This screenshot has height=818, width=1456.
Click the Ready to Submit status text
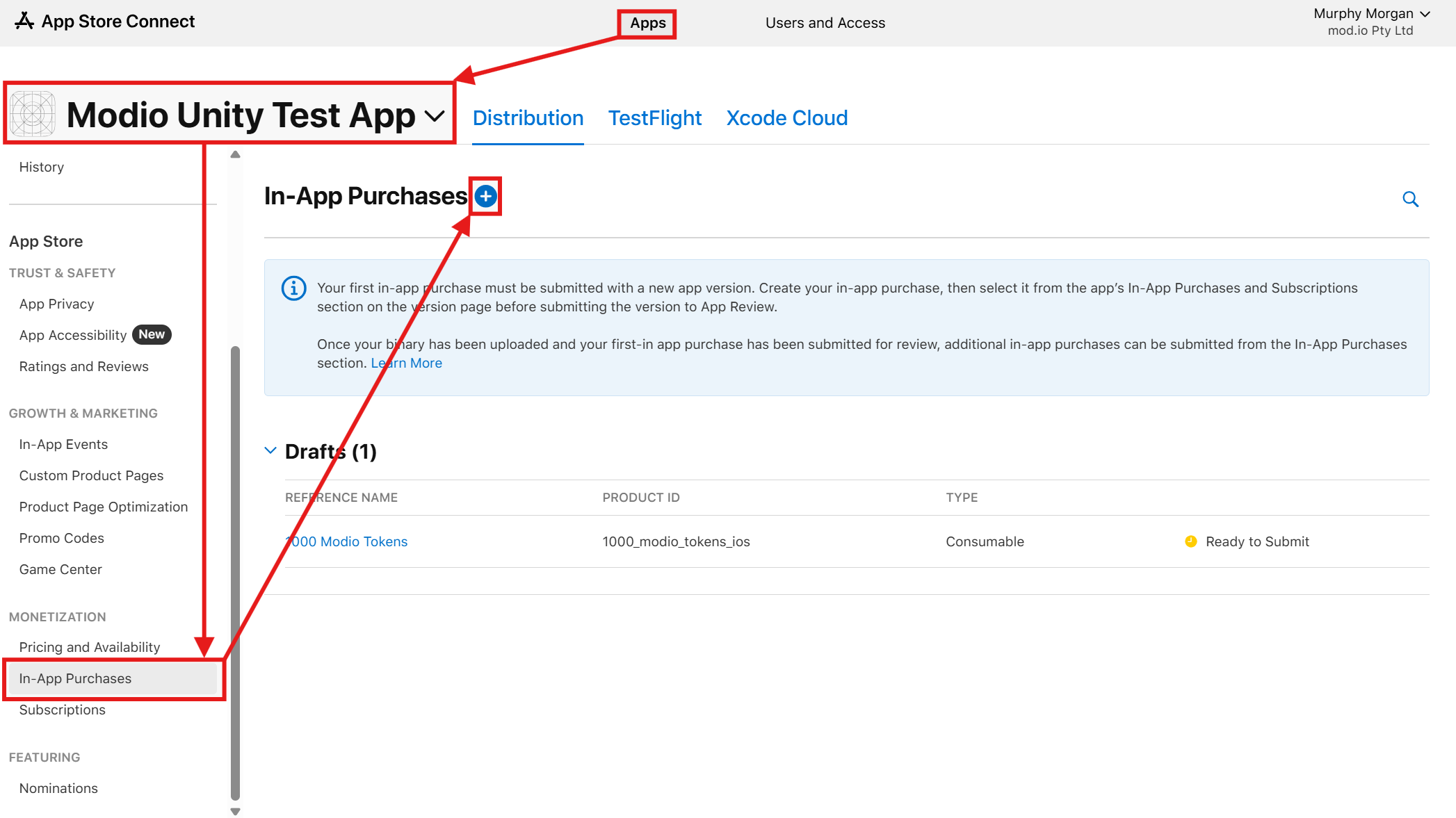click(x=1257, y=541)
